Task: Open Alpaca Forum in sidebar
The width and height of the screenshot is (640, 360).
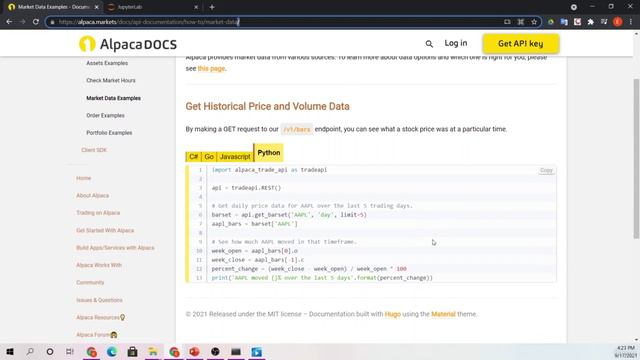Action: 96,335
